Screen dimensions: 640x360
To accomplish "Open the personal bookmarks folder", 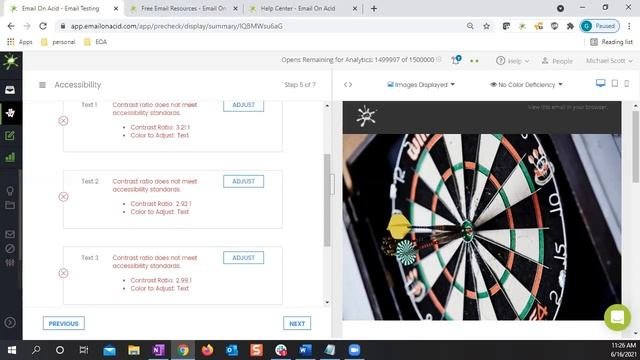I will tap(58, 42).
